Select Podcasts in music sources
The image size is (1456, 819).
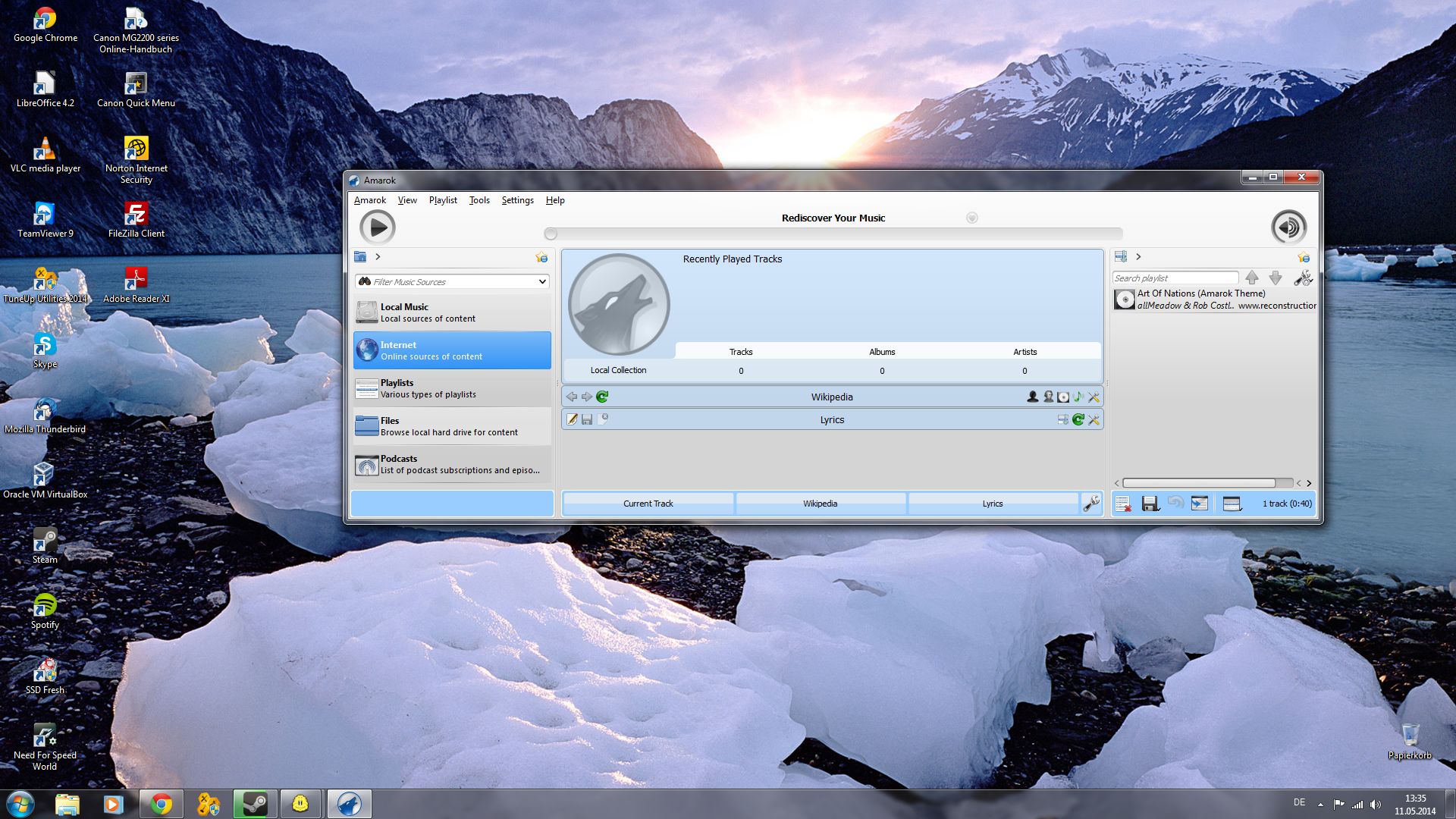452,464
